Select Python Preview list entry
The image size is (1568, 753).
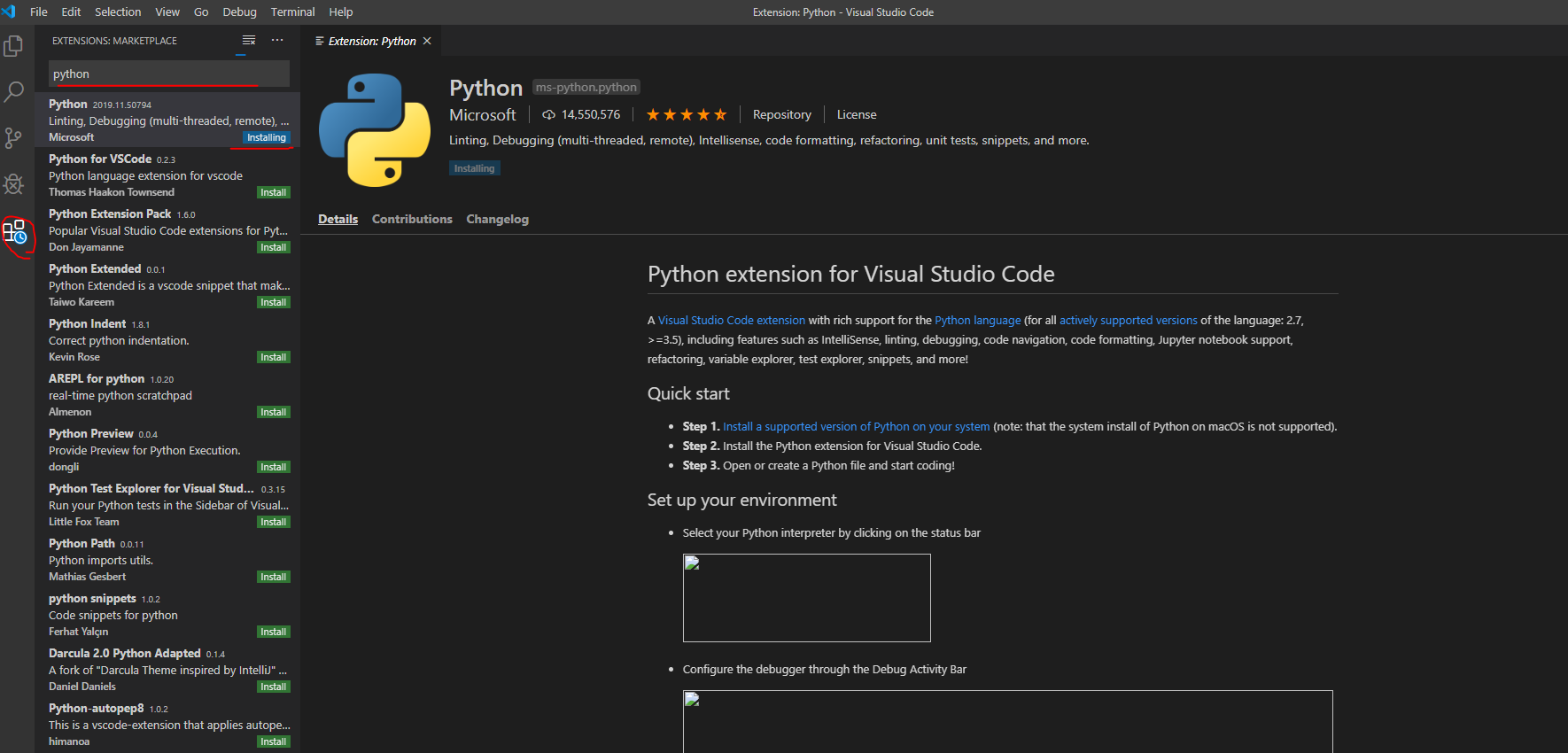pyautogui.click(x=167, y=449)
